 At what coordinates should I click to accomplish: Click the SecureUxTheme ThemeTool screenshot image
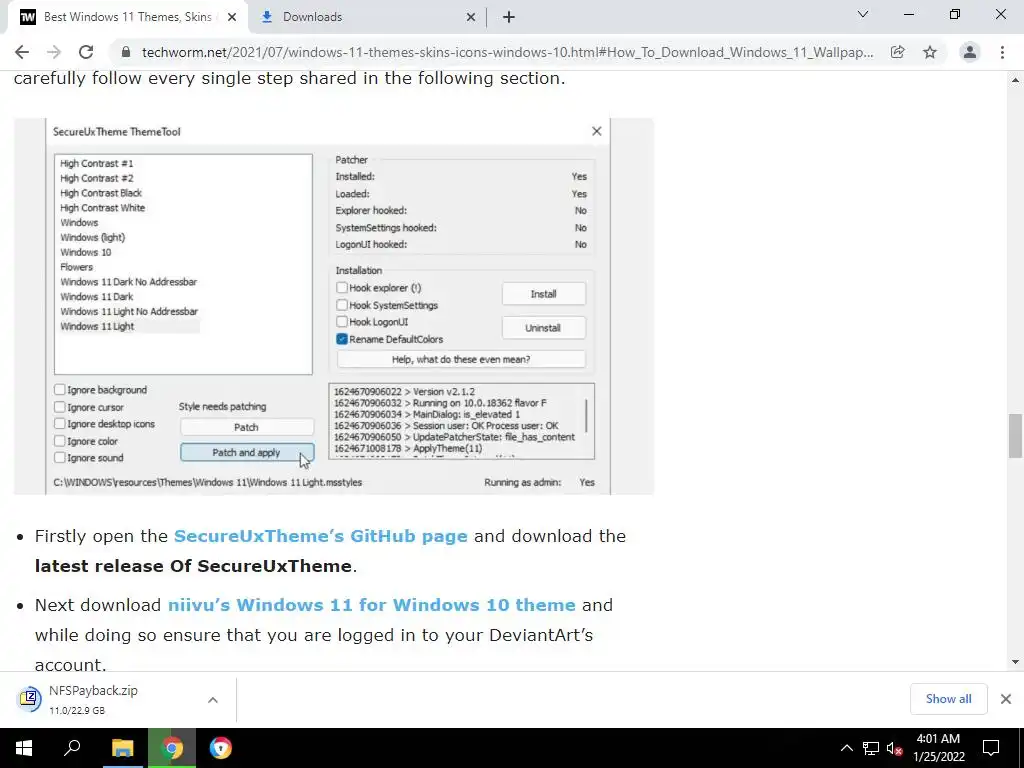334,306
